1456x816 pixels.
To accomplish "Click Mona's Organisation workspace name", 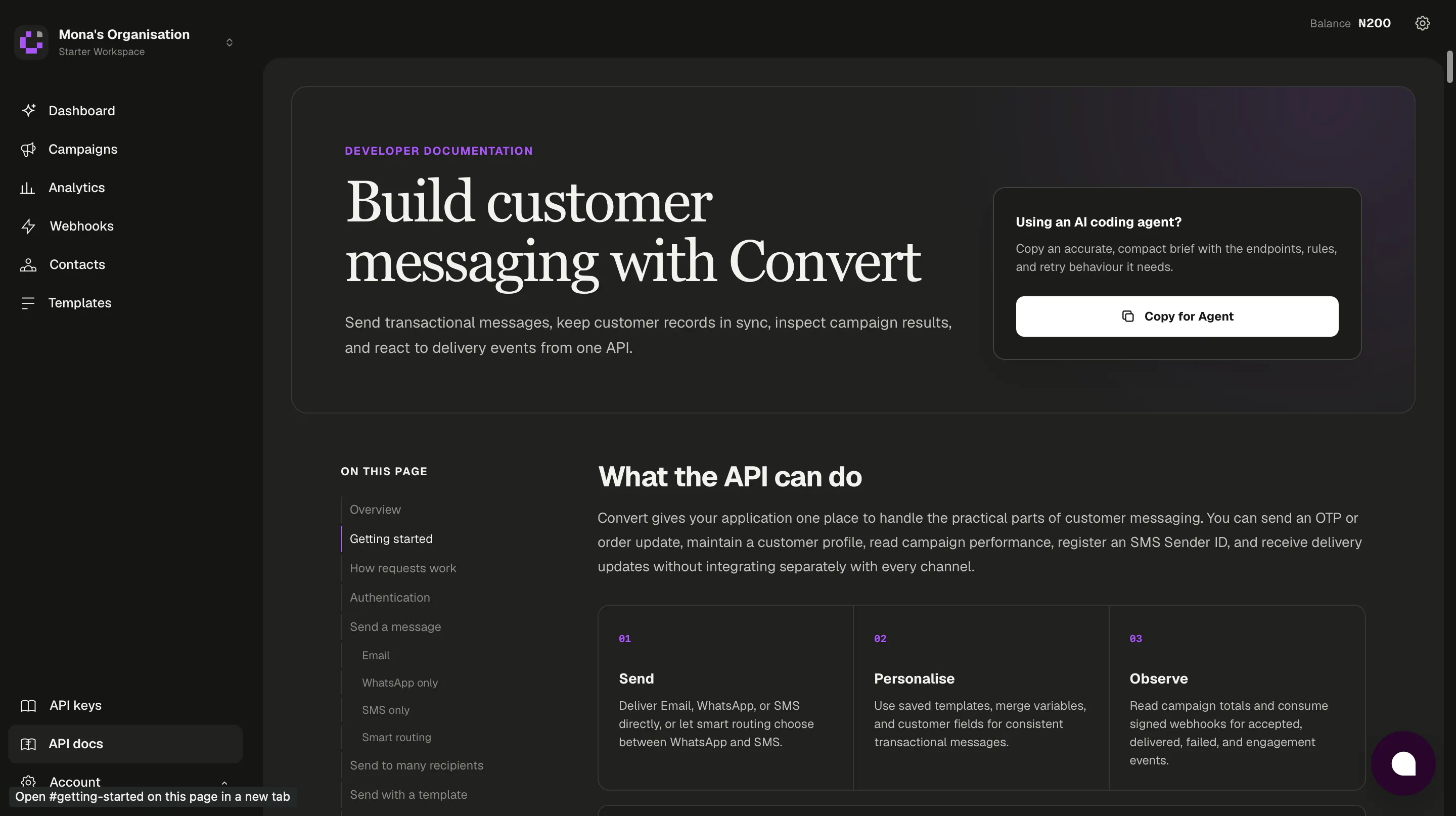I will pos(124,34).
